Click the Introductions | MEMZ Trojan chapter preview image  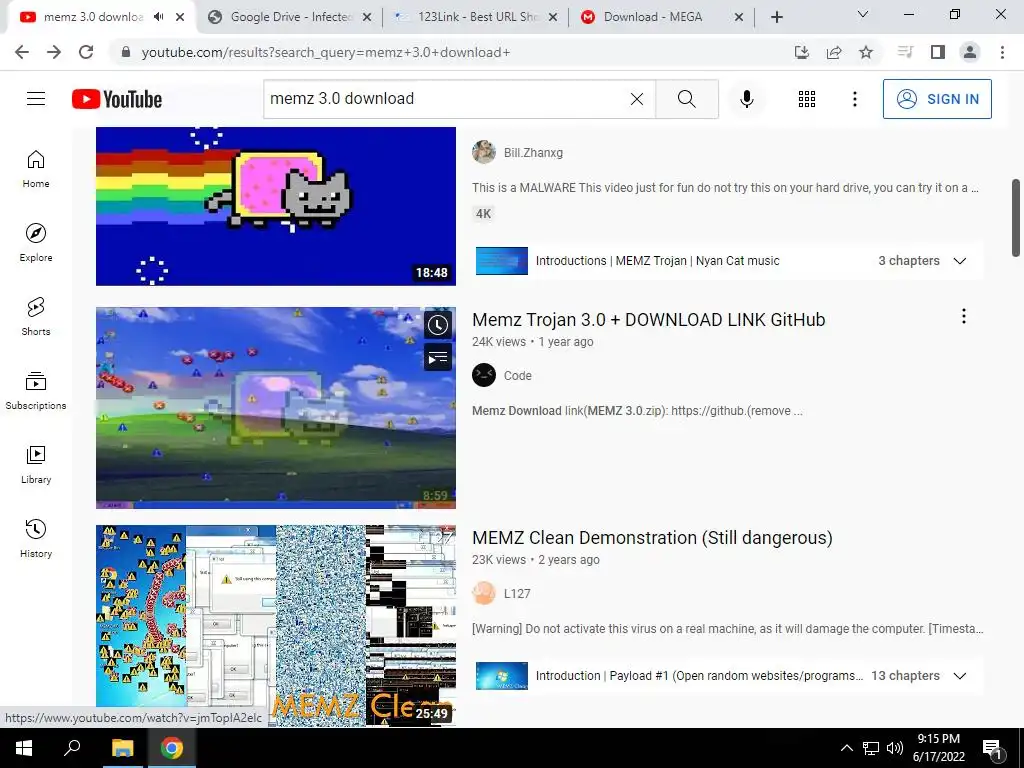[502, 261]
